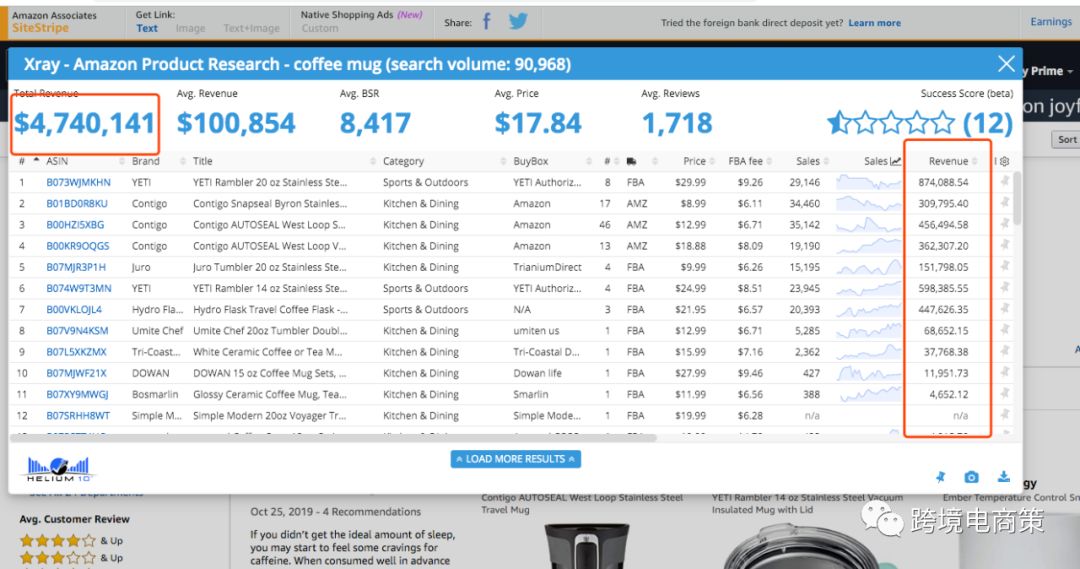Image resolution: width=1080 pixels, height=569 pixels.
Task: Open Earnings in SiteStripe bar
Action: (1051, 21)
